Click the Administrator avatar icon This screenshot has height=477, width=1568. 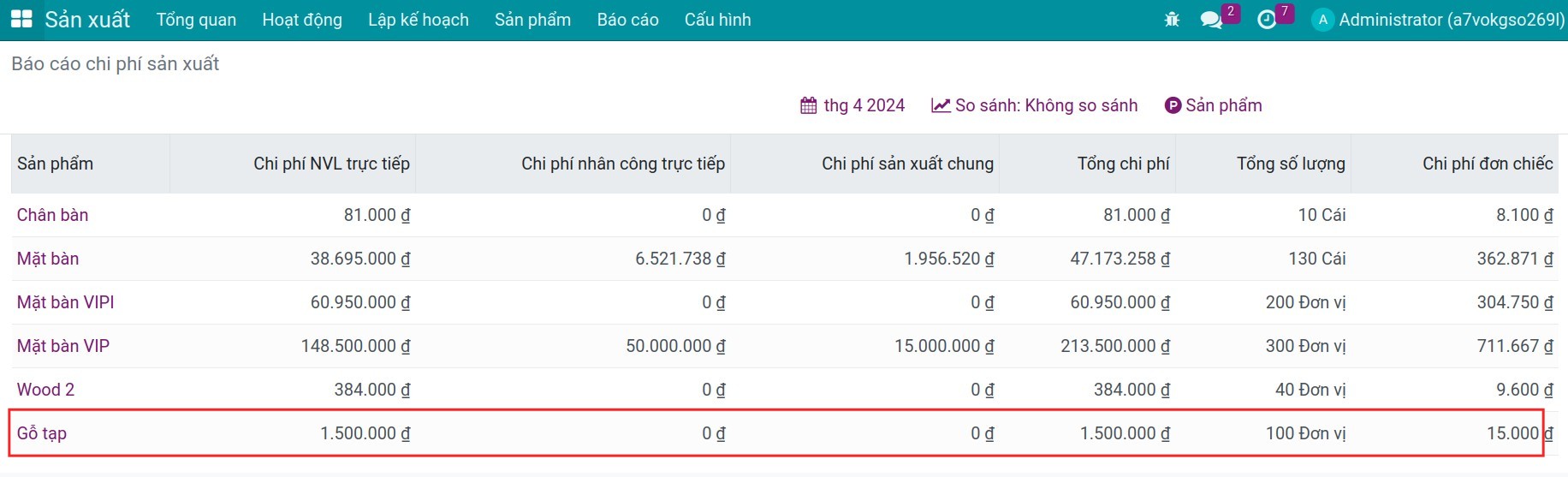click(x=1322, y=20)
